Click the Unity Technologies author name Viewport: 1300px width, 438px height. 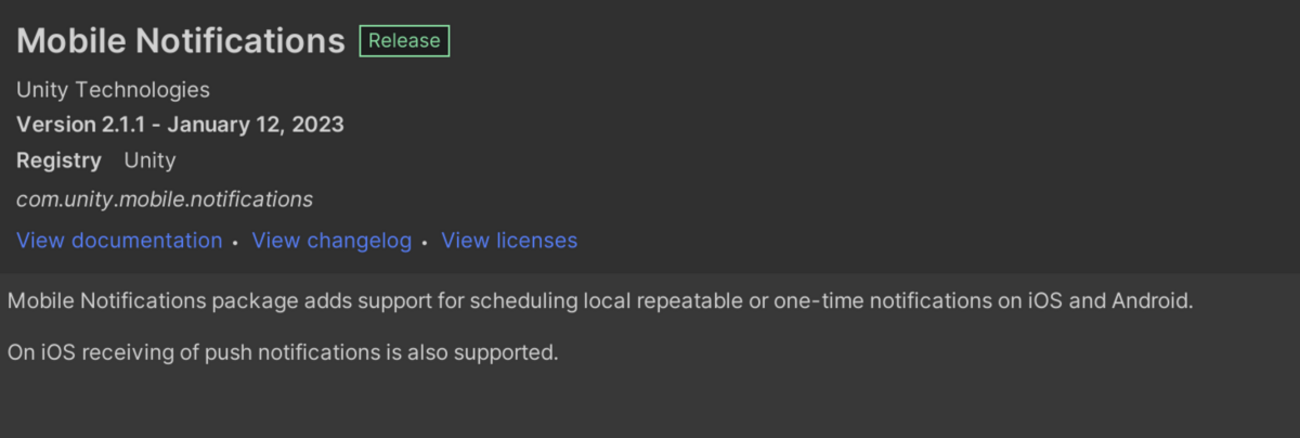tap(113, 90)
